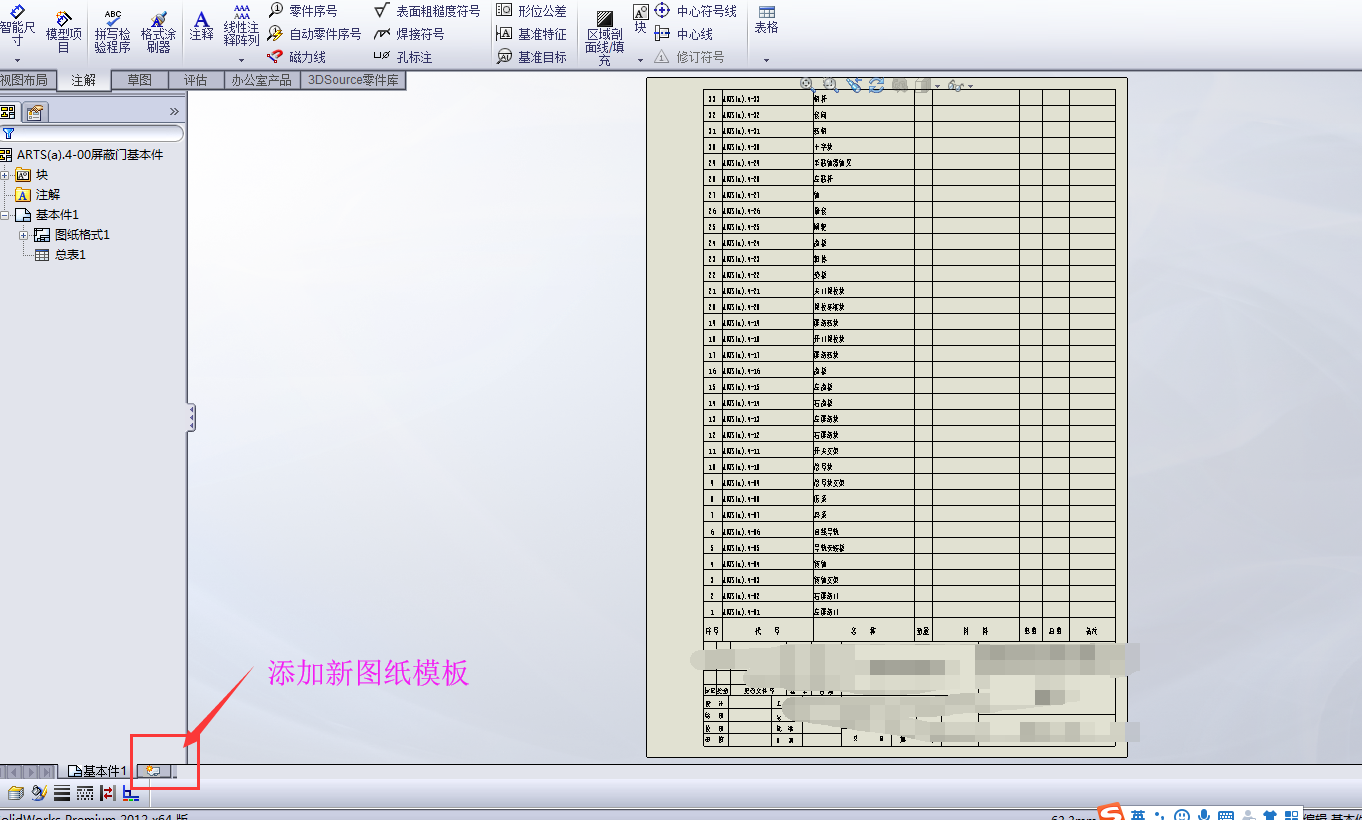Select the ARTS(a).4-00屏蔽门基本件 root node

(x=82, y=155)
